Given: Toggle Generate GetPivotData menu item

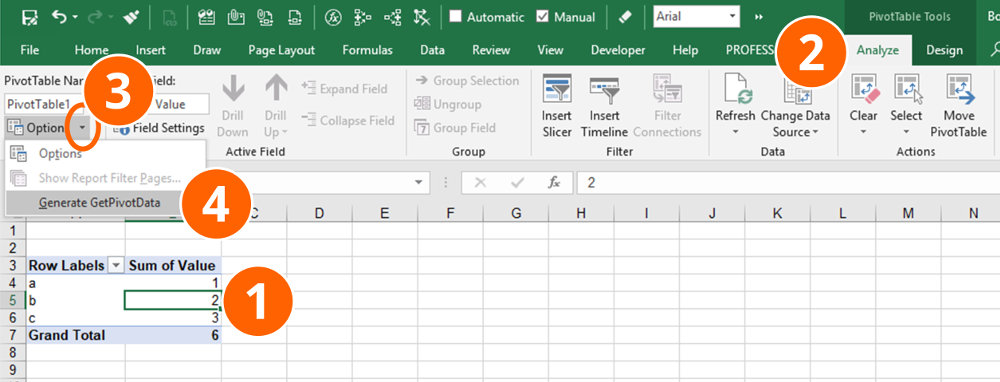Looking at the screenshot, I should click(x=99, y=203).
